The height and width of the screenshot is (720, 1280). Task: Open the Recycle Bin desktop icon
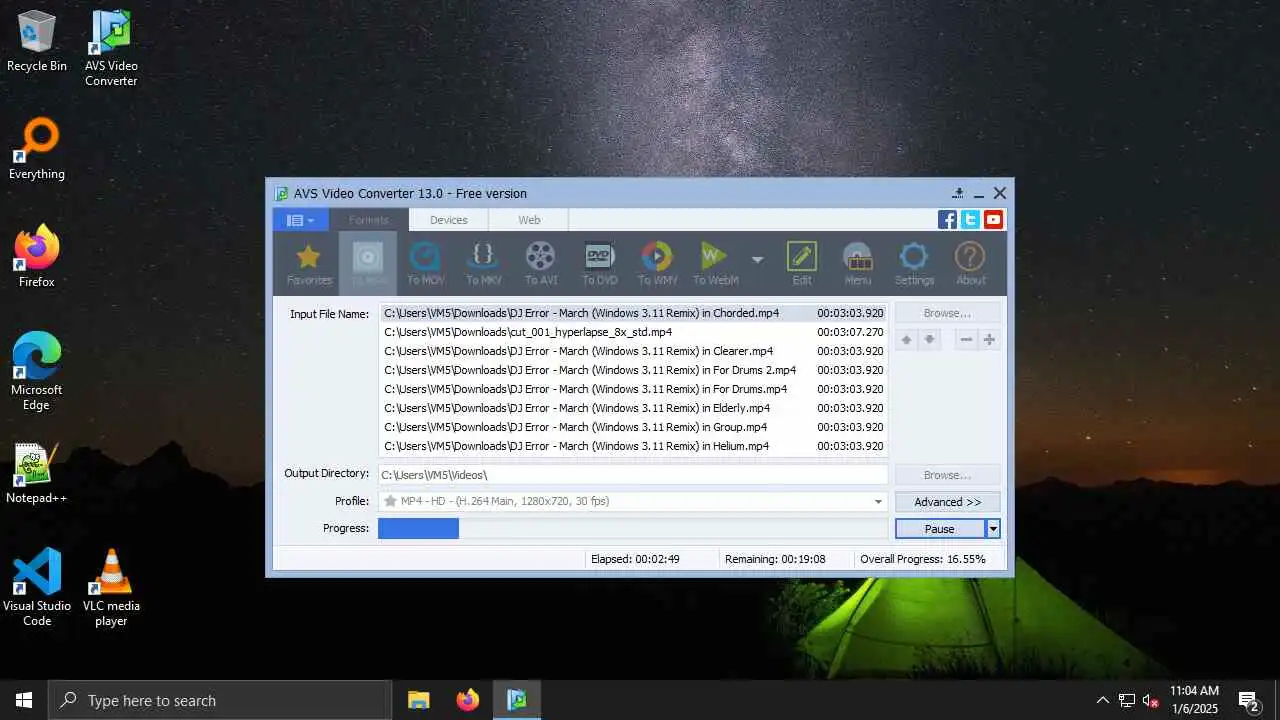(x=37, y=41)
